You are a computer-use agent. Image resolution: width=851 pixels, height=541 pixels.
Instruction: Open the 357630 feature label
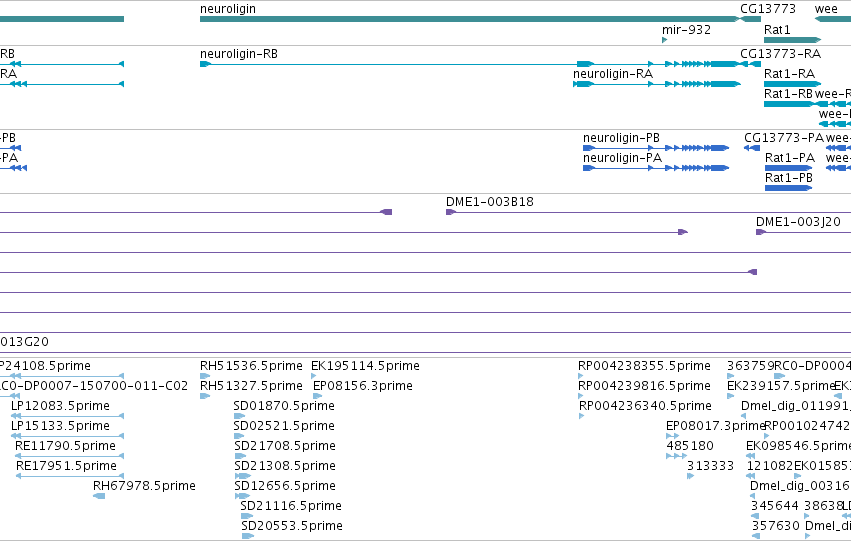click(x=776, y=526)
